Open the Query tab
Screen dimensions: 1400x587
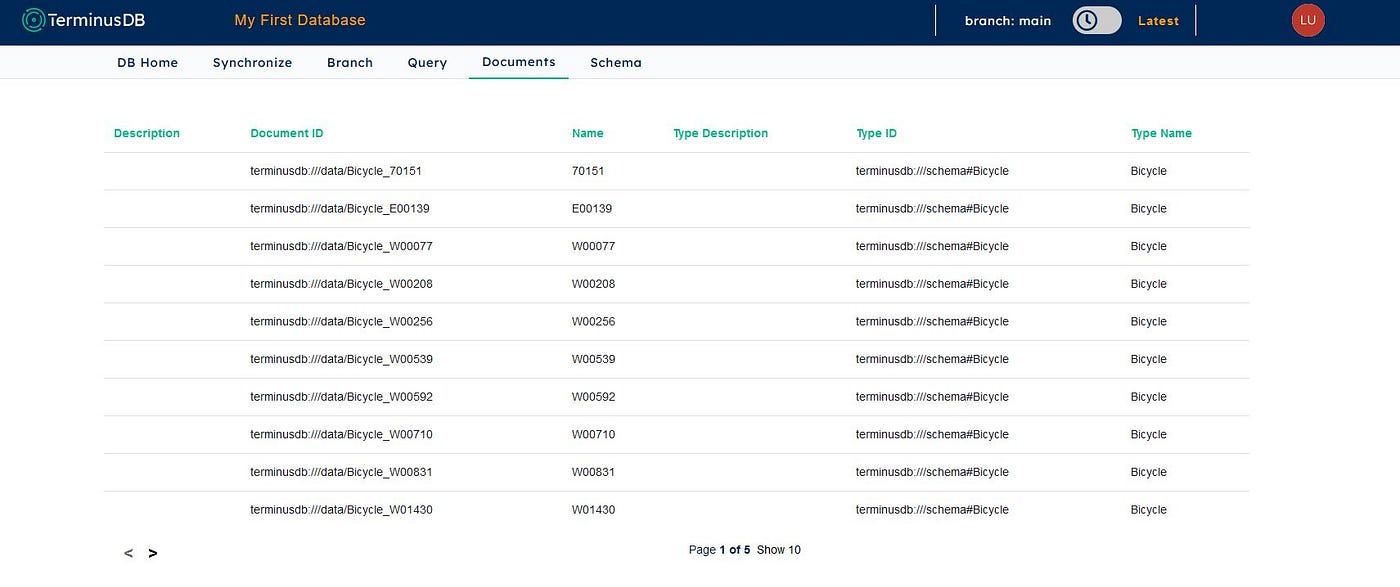pyautogui.click(x=427, y=62)
